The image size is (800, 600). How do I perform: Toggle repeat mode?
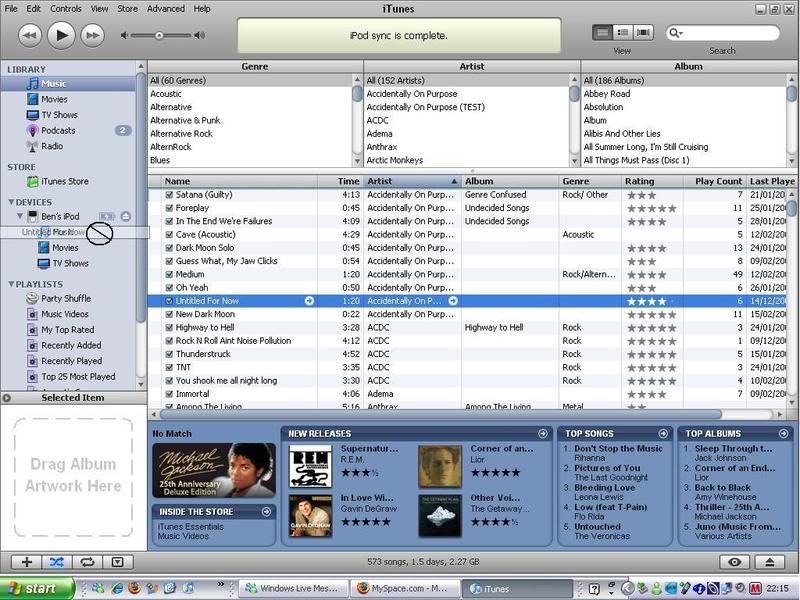tap(87, 562)
